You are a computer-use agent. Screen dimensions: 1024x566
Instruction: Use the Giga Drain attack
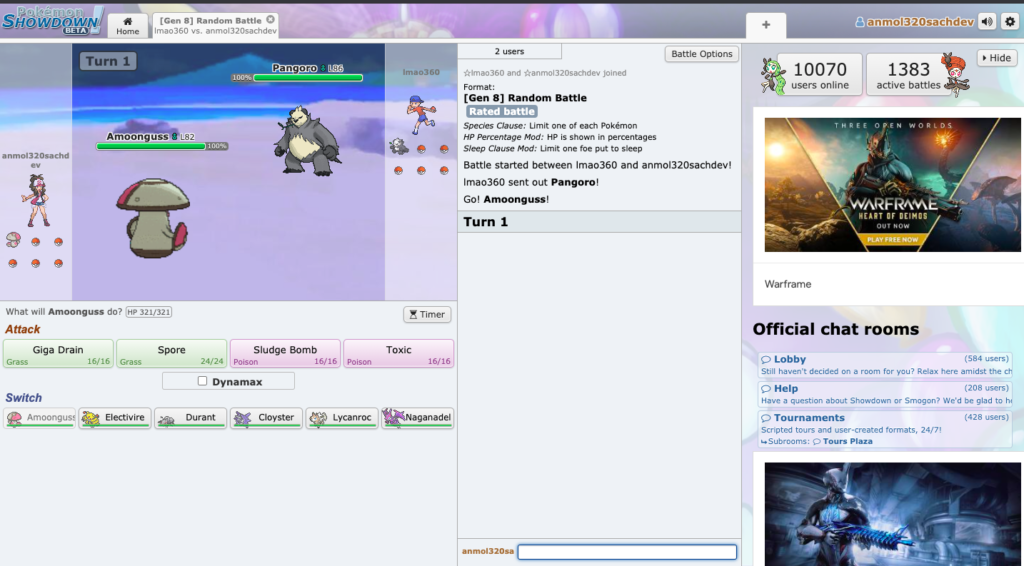(58, 354)
